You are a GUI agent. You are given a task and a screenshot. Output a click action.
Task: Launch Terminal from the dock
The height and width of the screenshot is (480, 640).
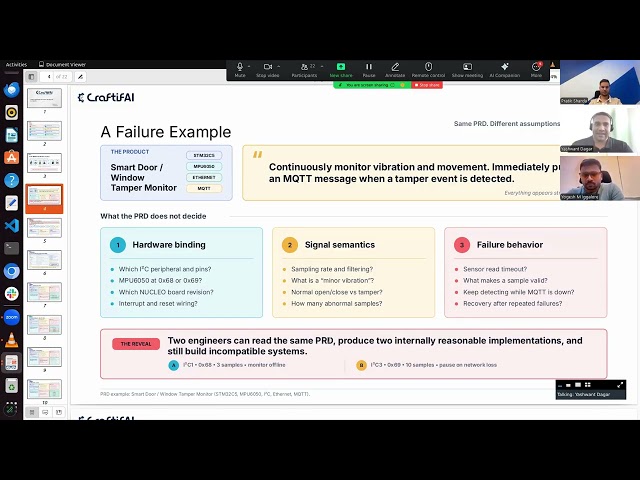click(x=11, y=248)
